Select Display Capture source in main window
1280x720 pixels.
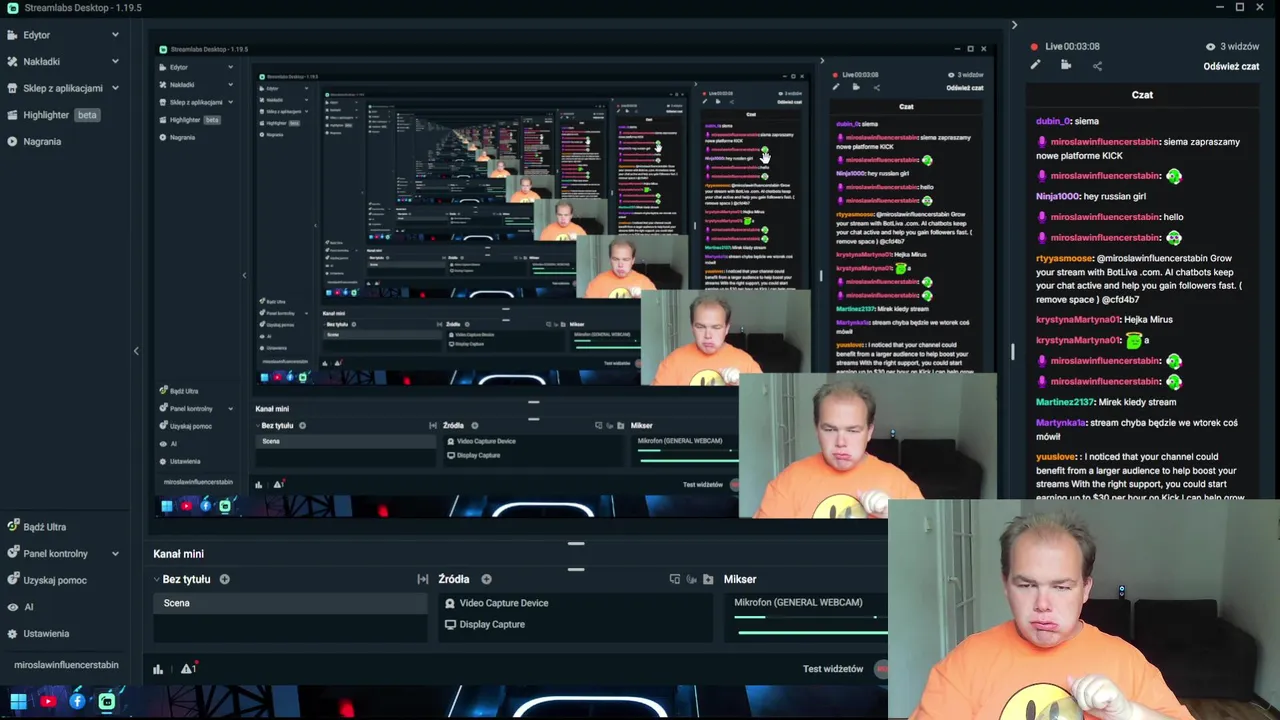pos(491,624)
